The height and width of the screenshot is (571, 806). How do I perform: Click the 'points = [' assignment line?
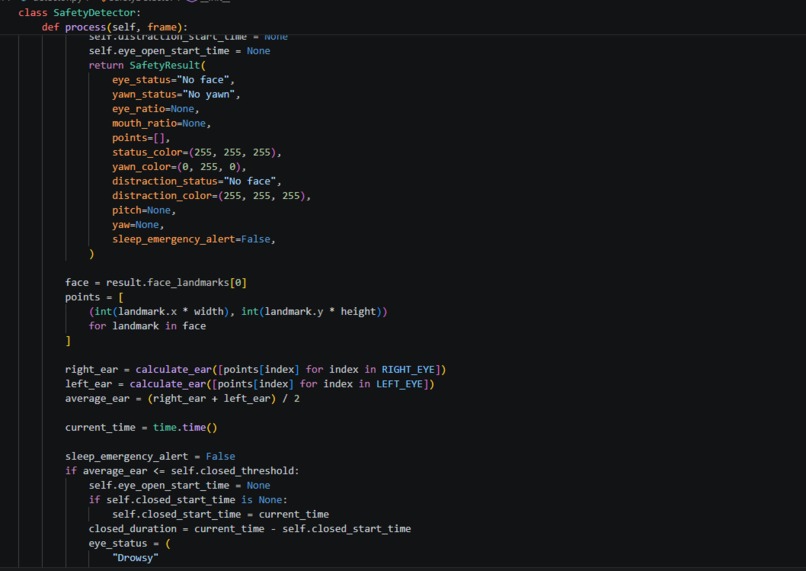tap(94, 297)
